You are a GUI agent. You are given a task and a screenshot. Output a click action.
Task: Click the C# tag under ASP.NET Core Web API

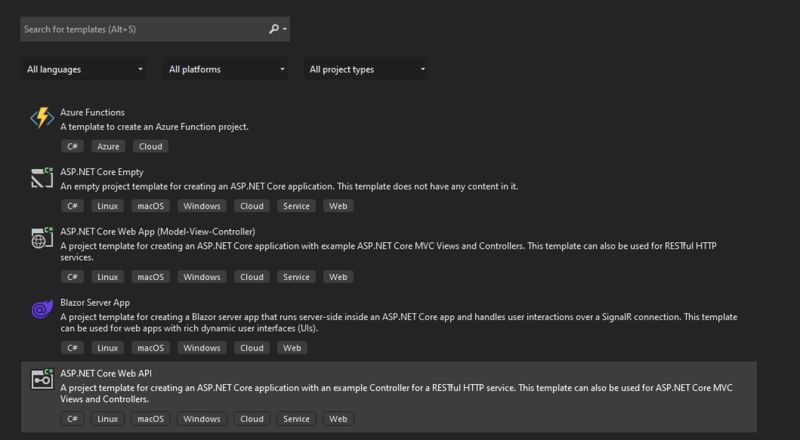[x=72, y=419]
